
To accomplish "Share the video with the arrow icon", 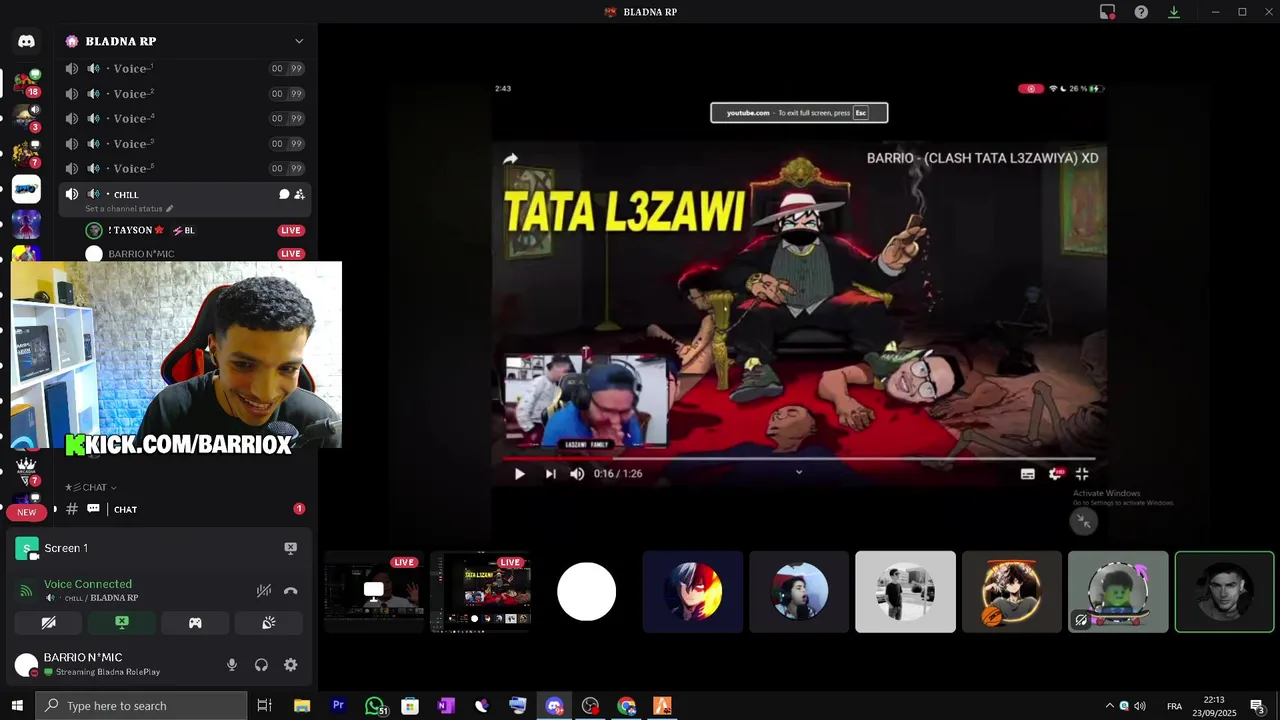I will pyautogui.click(x=511, y=159).
